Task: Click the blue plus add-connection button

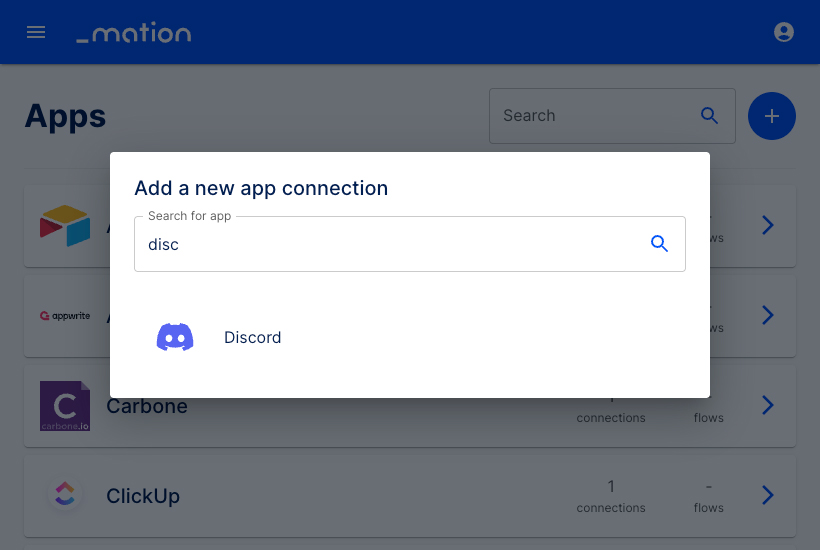Action: (771, 116)
